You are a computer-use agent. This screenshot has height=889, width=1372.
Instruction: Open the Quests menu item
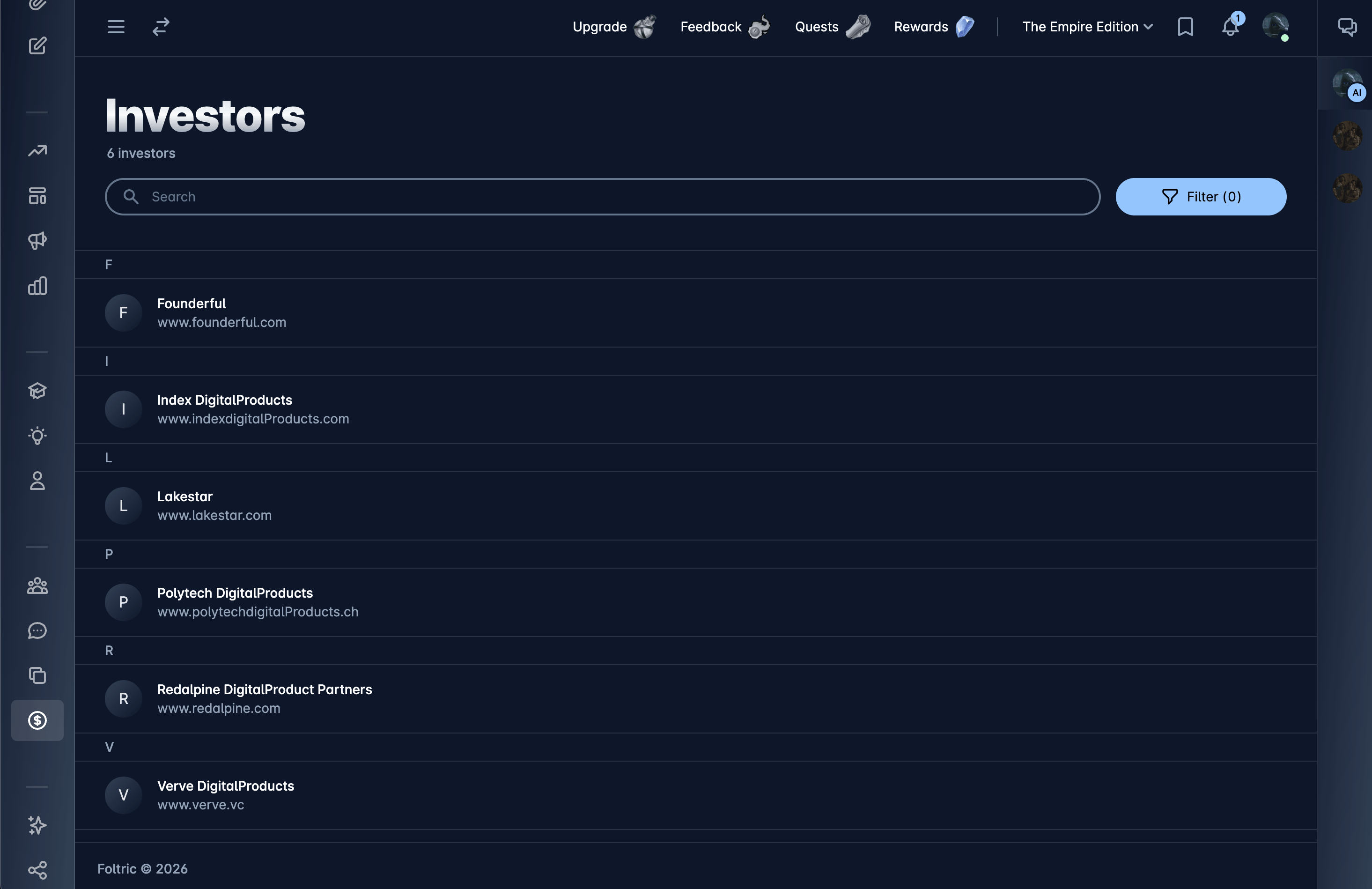pos(833,27)
